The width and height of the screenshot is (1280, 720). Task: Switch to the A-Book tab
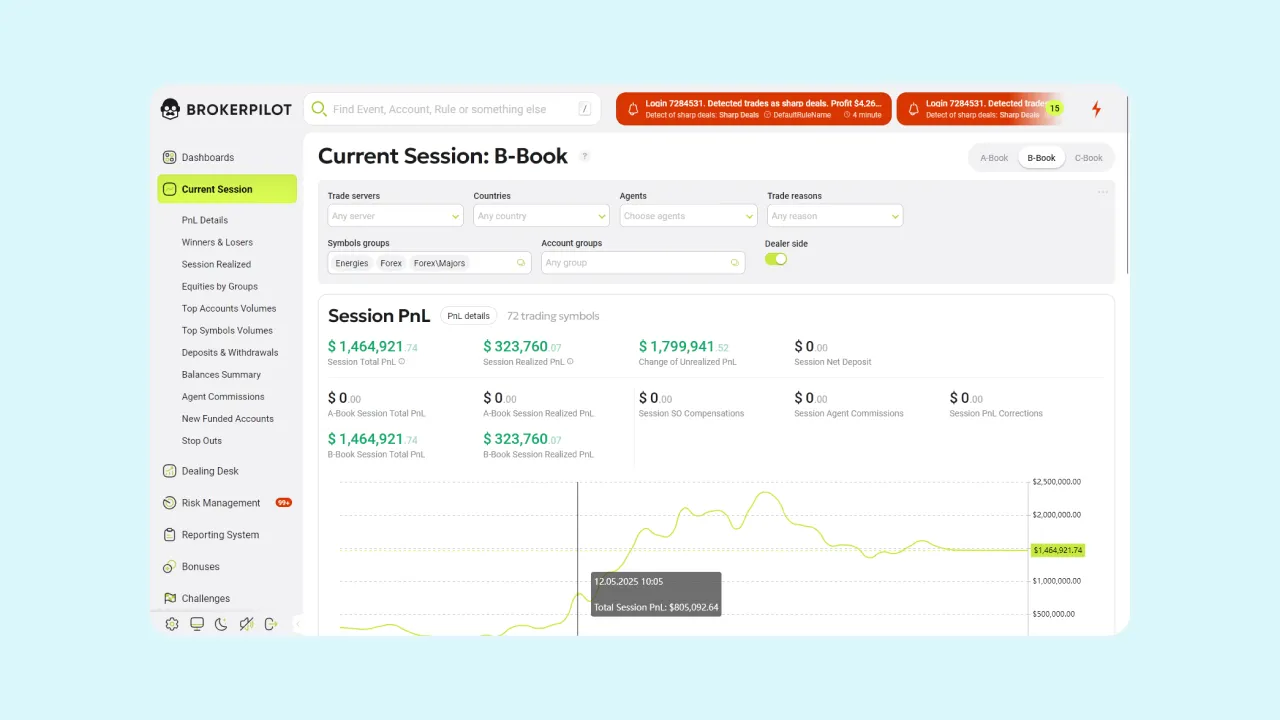[x=994, y=158]
